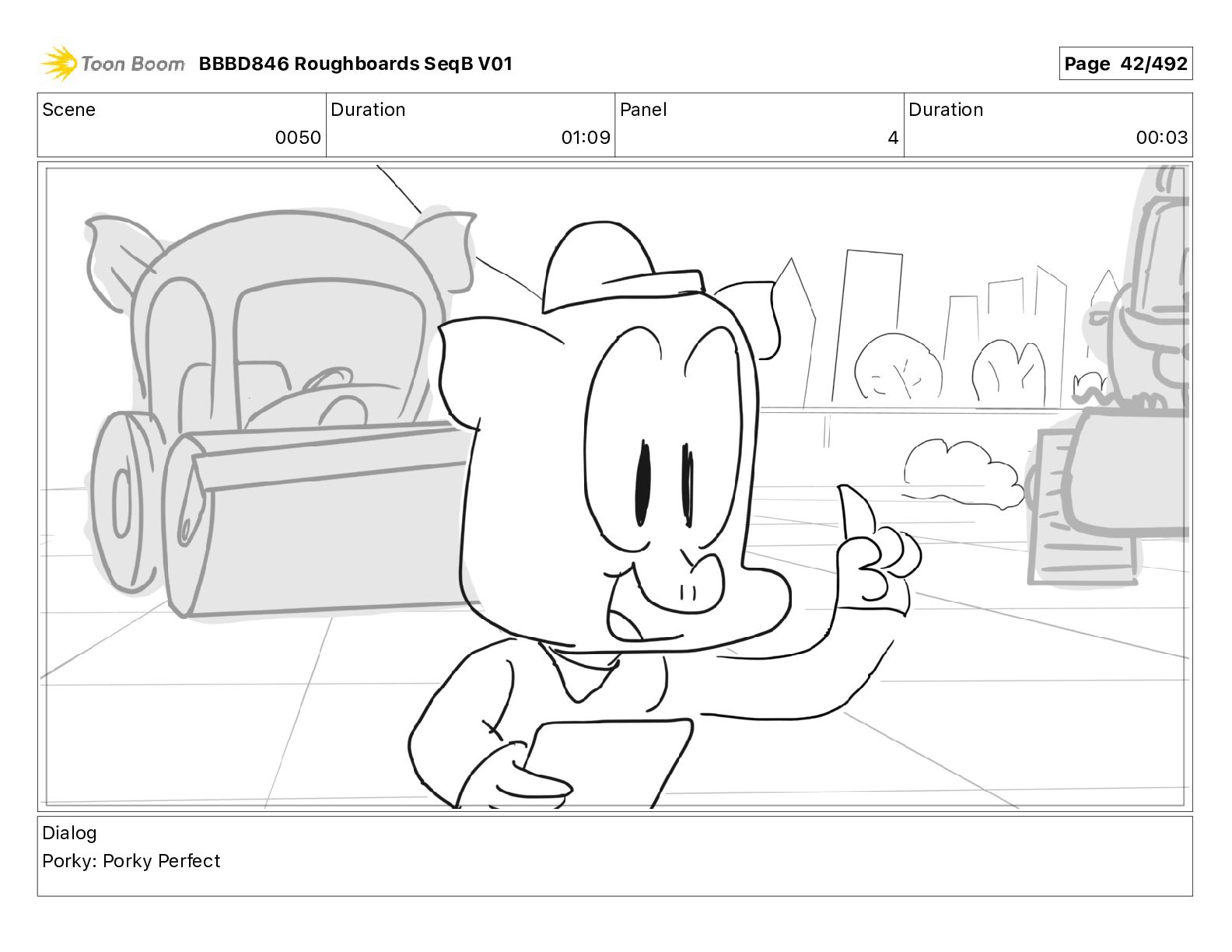Click the panel number '4'
The height and width of the screenshot is (952, 1232).
pos(893,138)
